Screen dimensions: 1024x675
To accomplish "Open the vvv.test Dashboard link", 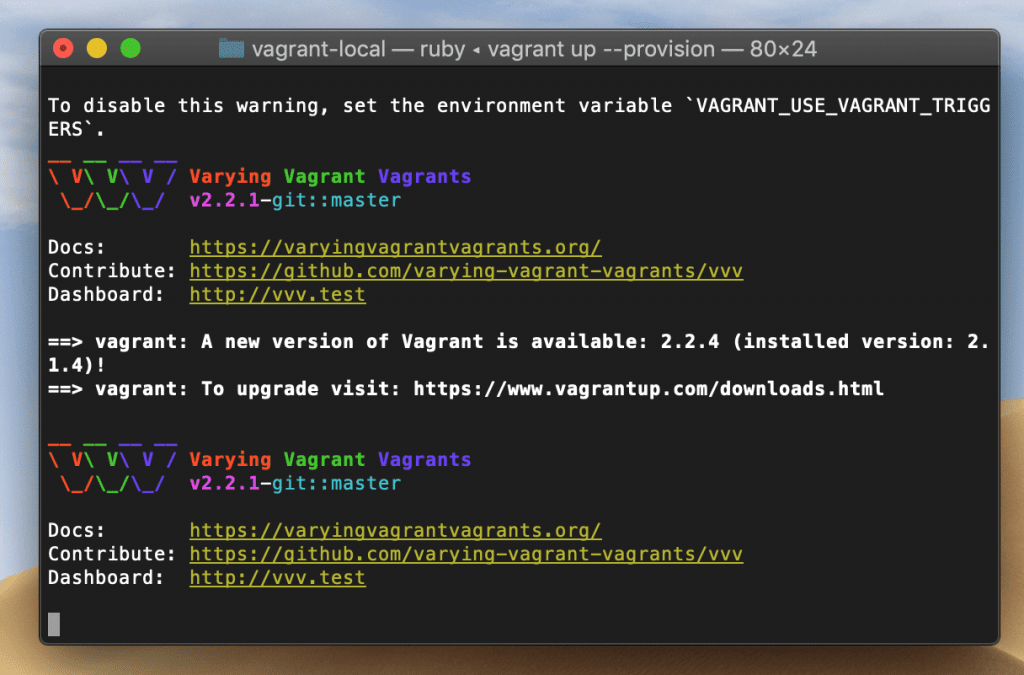I will point(277,295).
